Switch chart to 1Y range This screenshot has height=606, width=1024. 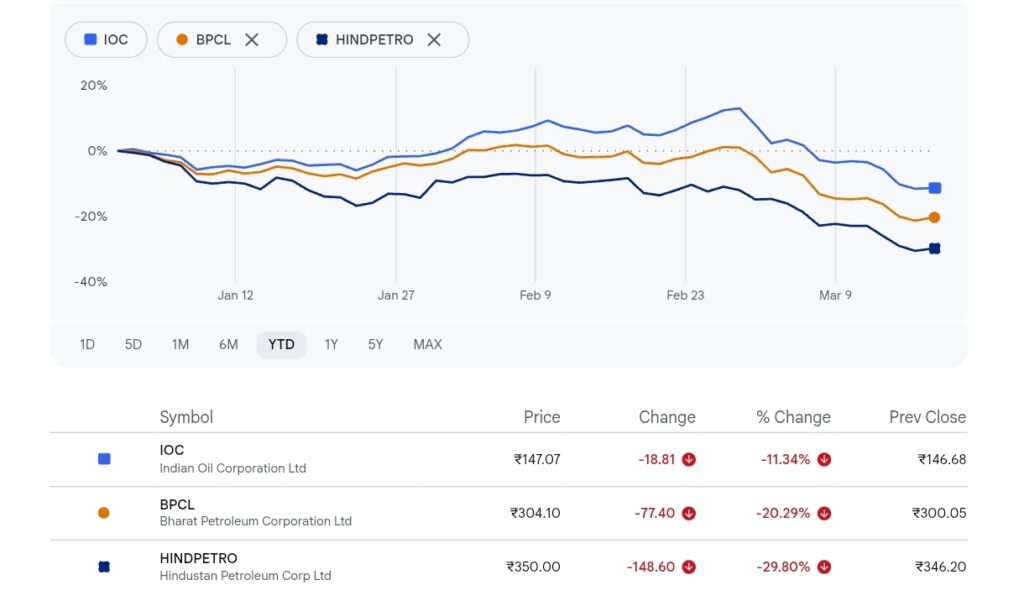point(331,345)
